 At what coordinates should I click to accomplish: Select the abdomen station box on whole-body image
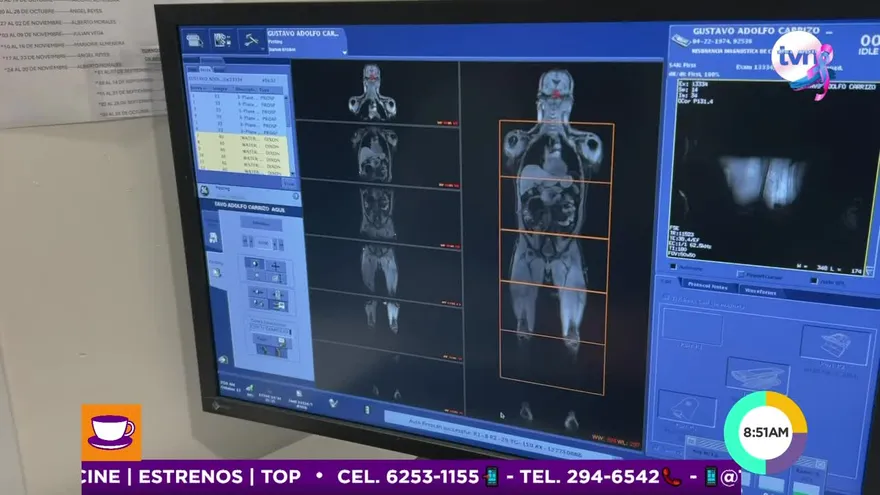click(555, 207)
